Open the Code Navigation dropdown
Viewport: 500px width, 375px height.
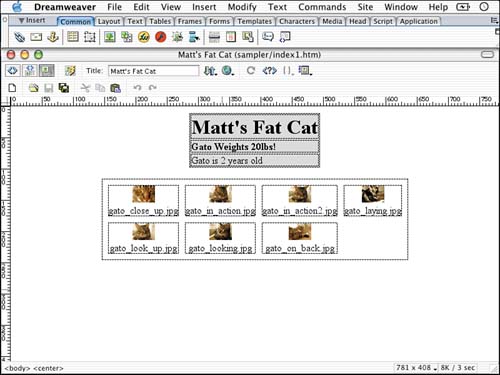point(288,71)
